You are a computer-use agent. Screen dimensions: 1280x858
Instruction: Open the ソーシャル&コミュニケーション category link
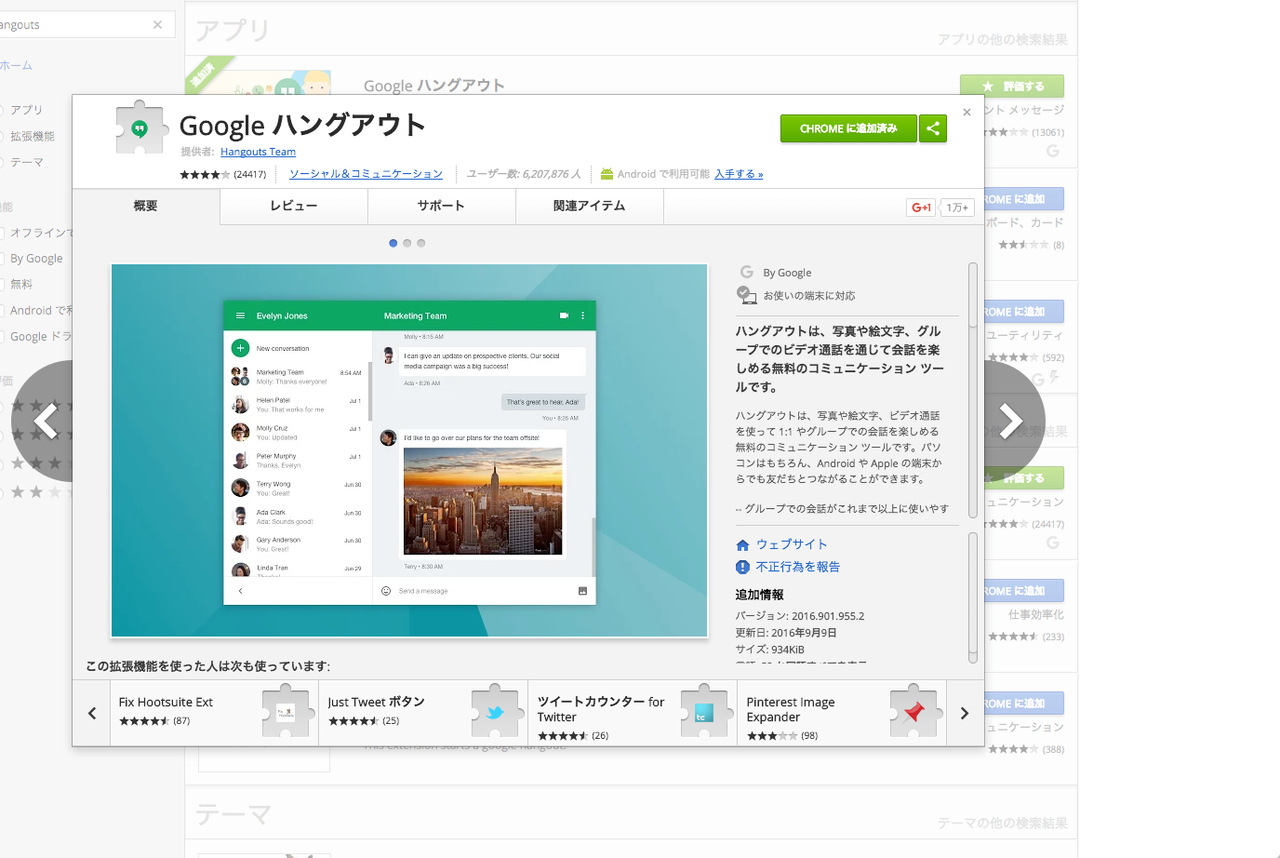pos(366,174)
